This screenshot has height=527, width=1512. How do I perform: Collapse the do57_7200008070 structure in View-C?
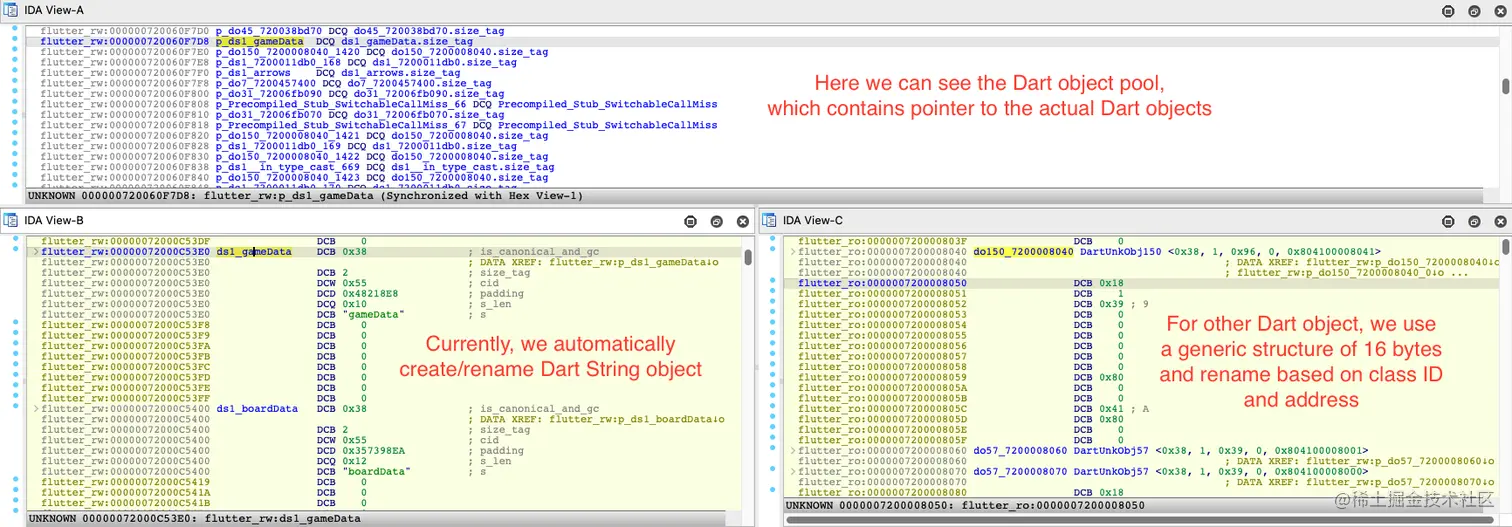[793, 472]
